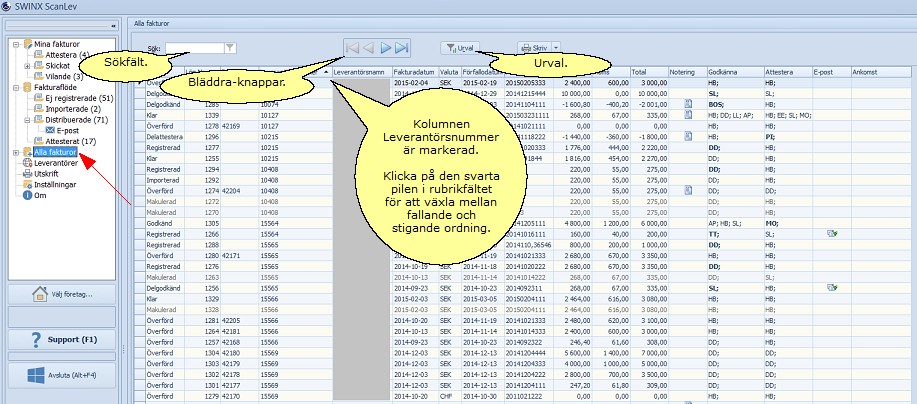Go to the last invoice record
Screen dimensions: 917x404
pos(401,48)
